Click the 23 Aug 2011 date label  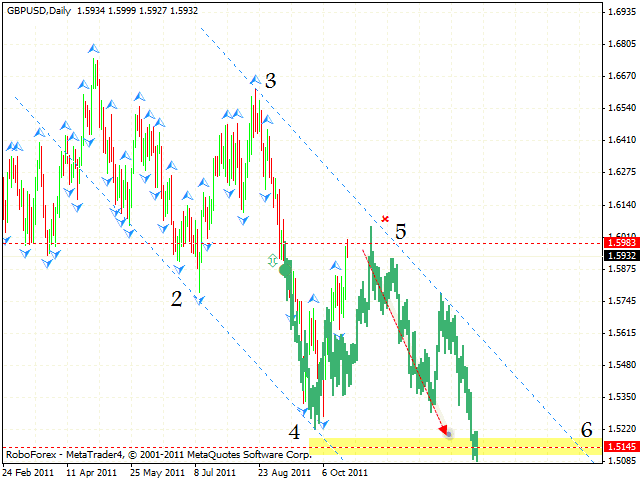click(284, 472)
